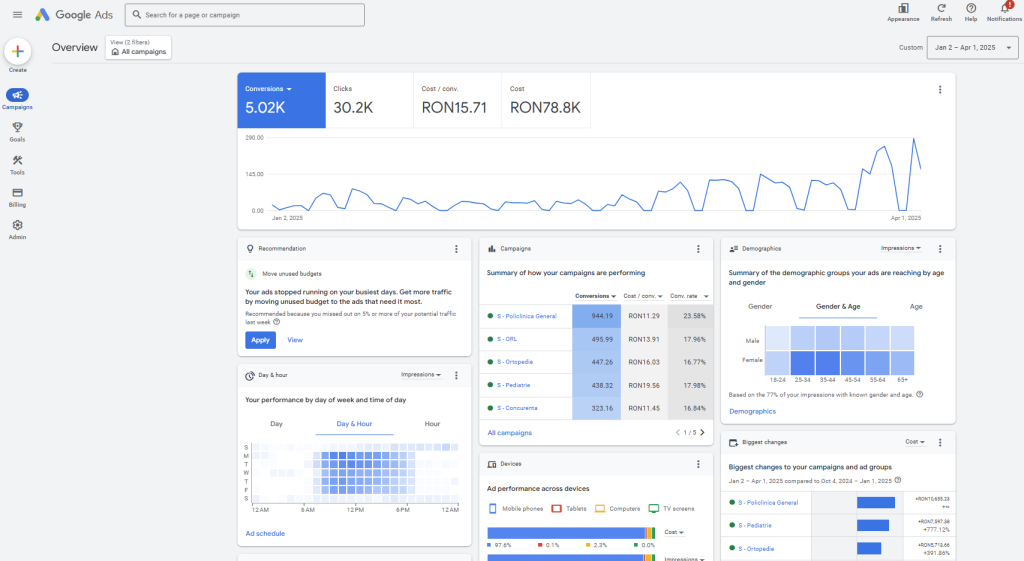Open the Notifications bell
The width and height of the screenshot is (1024, 561).
pos(1004,9)
